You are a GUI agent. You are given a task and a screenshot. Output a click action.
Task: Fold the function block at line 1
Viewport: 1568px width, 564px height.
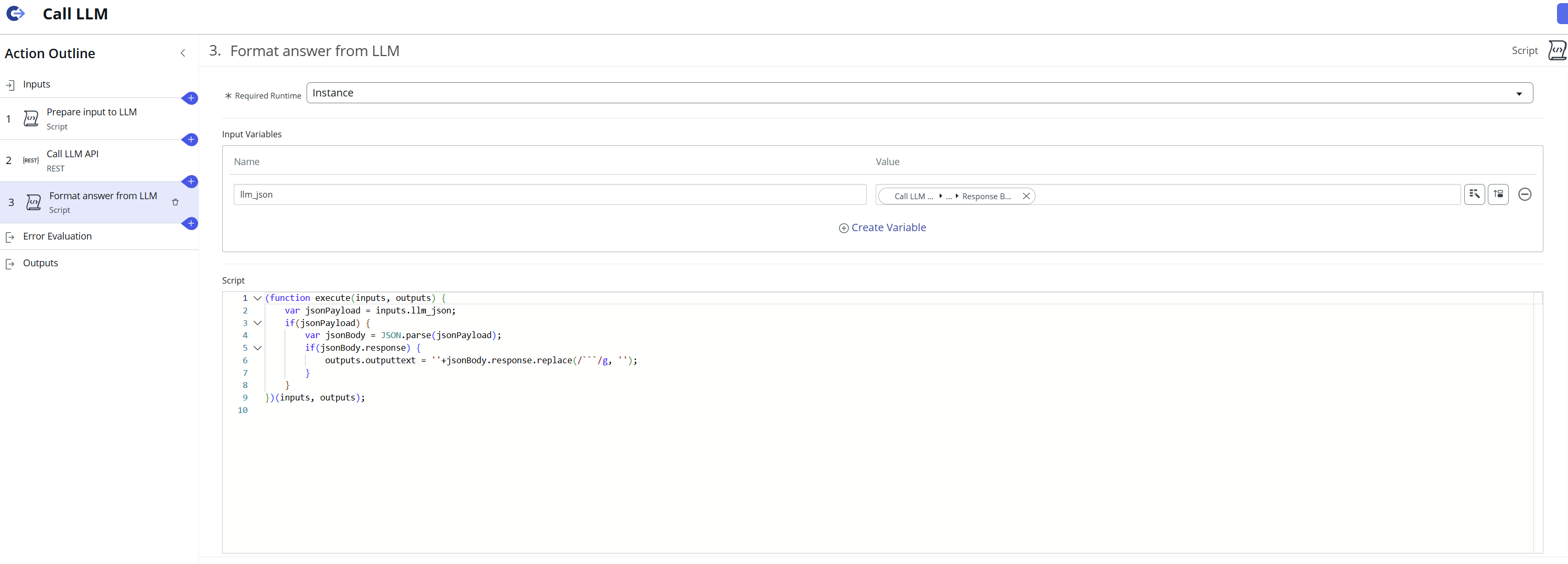click(257, 298)
